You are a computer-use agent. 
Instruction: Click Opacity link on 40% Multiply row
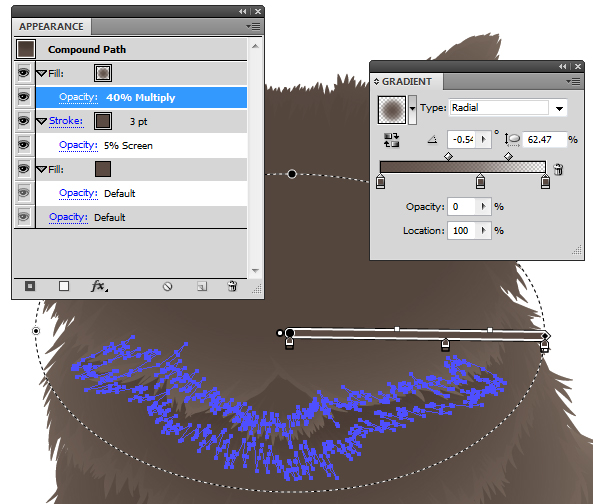click(x=79, y=97)
